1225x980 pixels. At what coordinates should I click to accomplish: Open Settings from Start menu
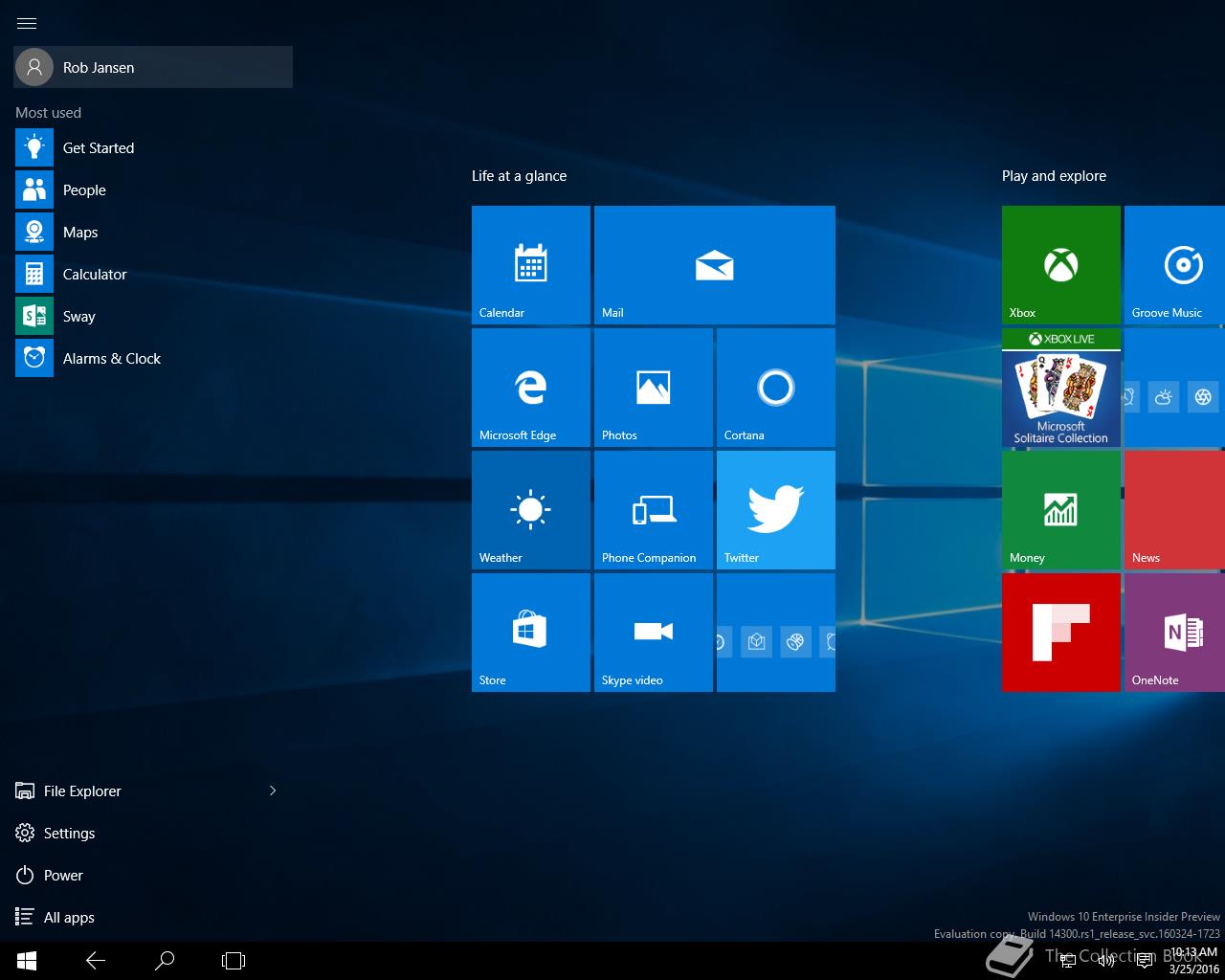coord(153,833)
